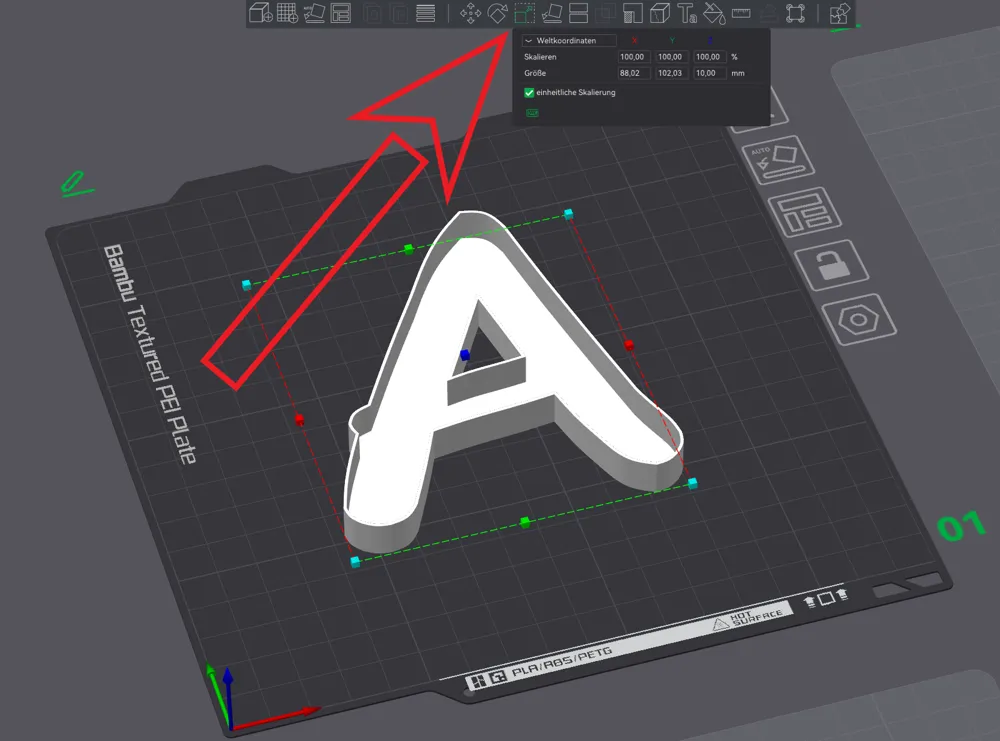Open the Cut tool
This screenshot has height=741, width=1000.
click(578, 13)
